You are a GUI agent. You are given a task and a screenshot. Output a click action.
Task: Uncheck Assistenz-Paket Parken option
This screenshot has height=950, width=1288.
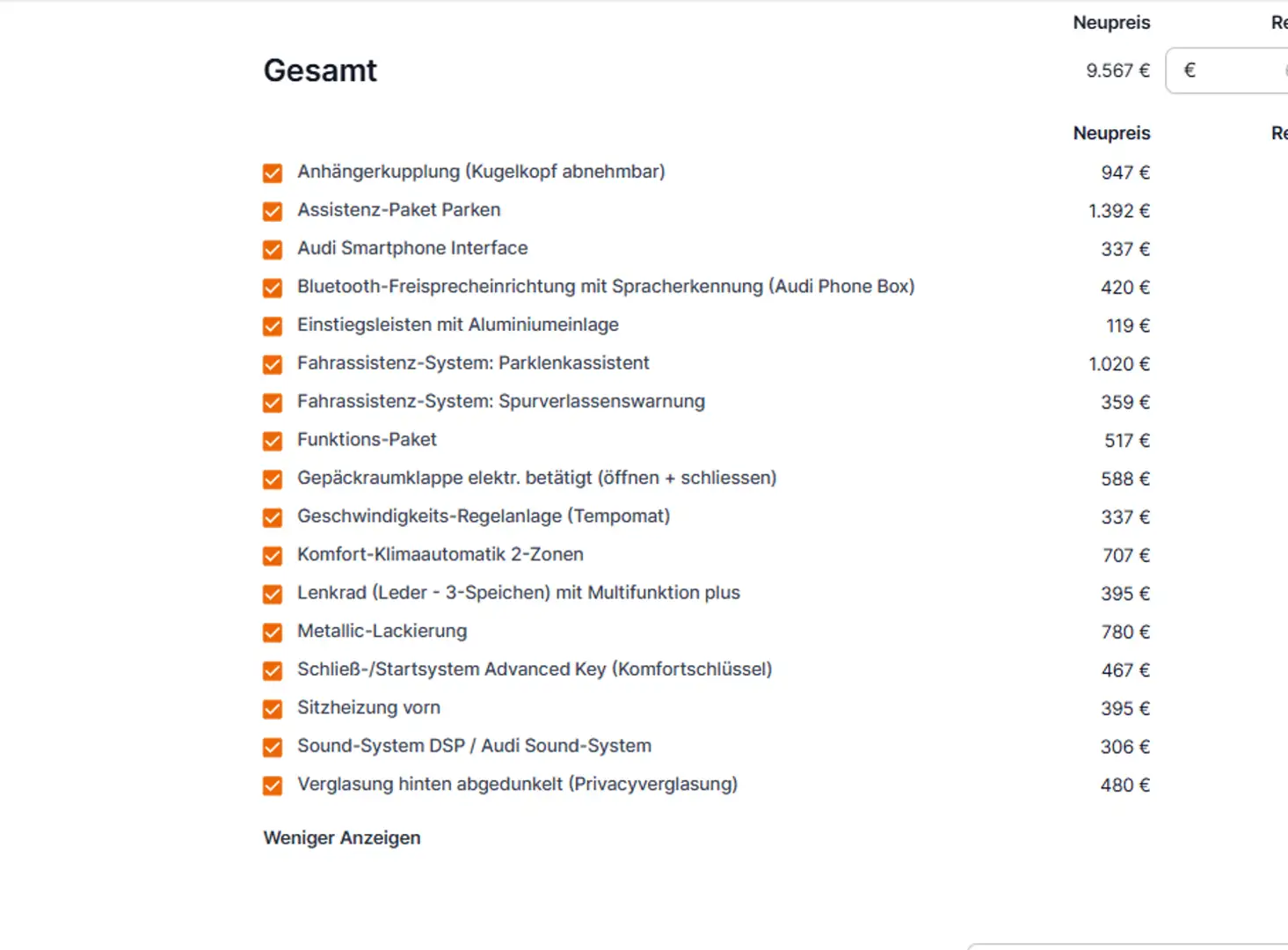[x=273, y=211]
